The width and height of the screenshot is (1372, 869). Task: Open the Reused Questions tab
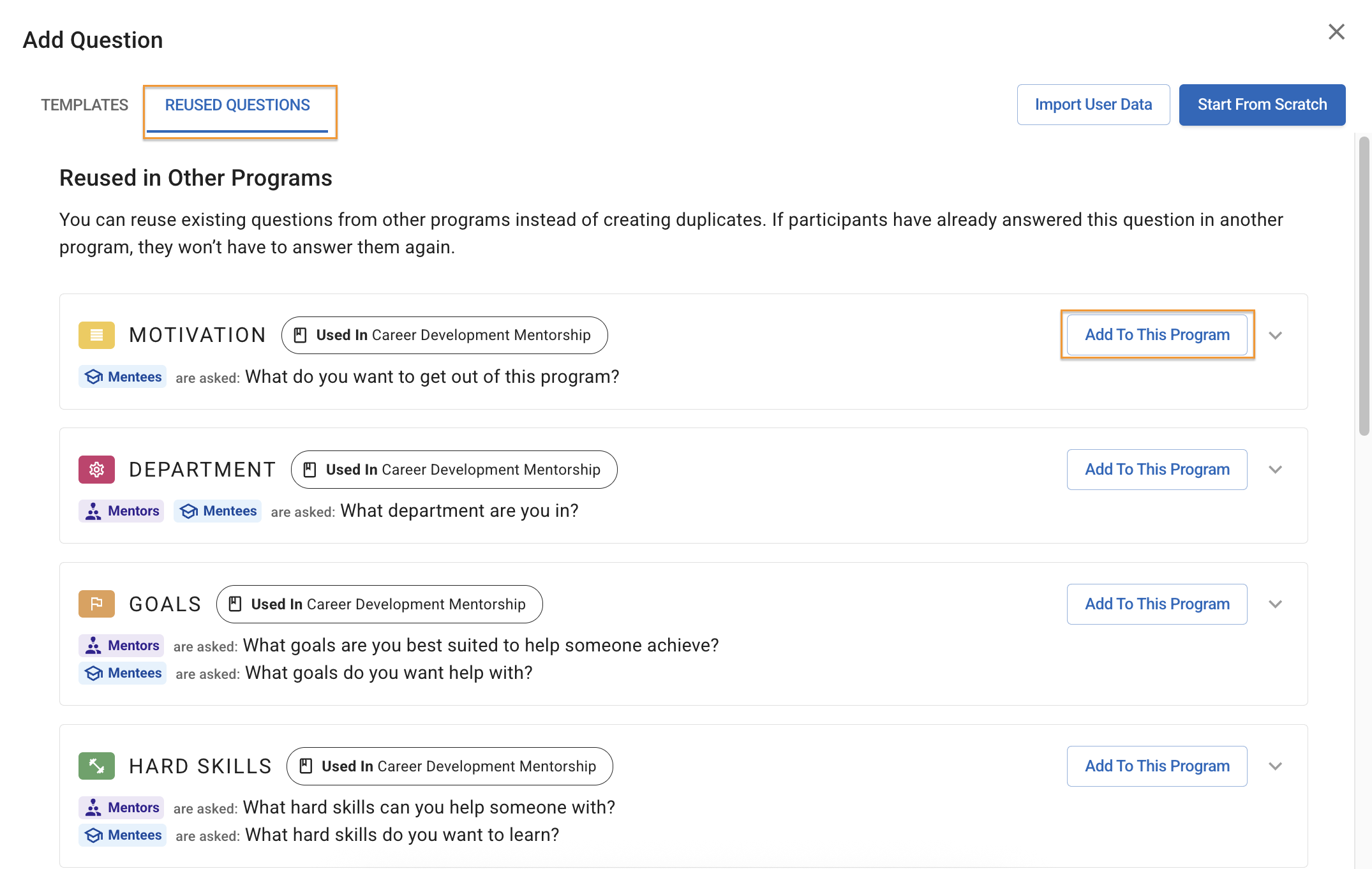point(237,104)
